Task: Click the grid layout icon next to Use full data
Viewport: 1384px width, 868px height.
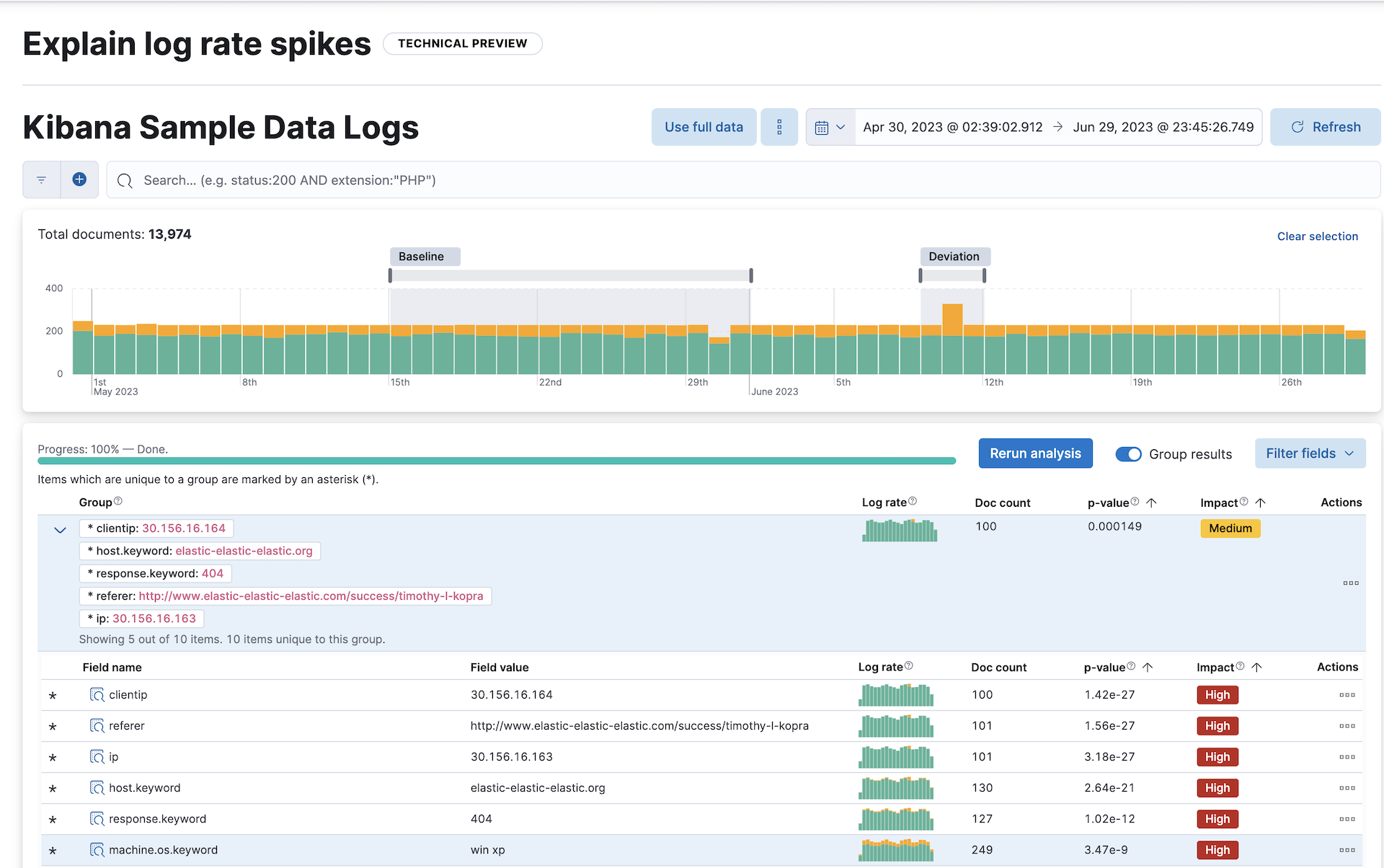Action: [x=780, y=127]
